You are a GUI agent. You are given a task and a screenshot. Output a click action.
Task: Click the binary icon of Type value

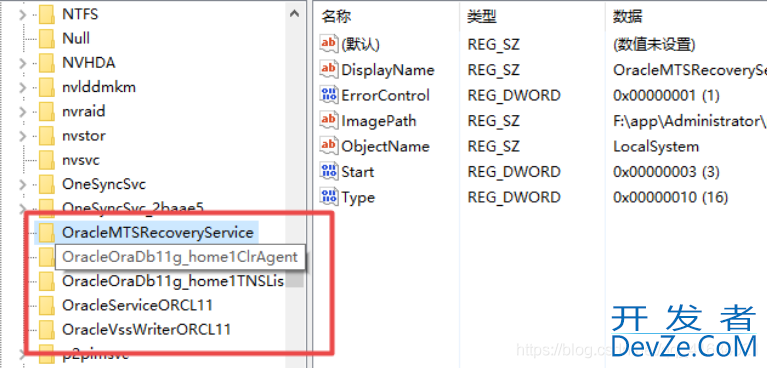click(329, 197)
